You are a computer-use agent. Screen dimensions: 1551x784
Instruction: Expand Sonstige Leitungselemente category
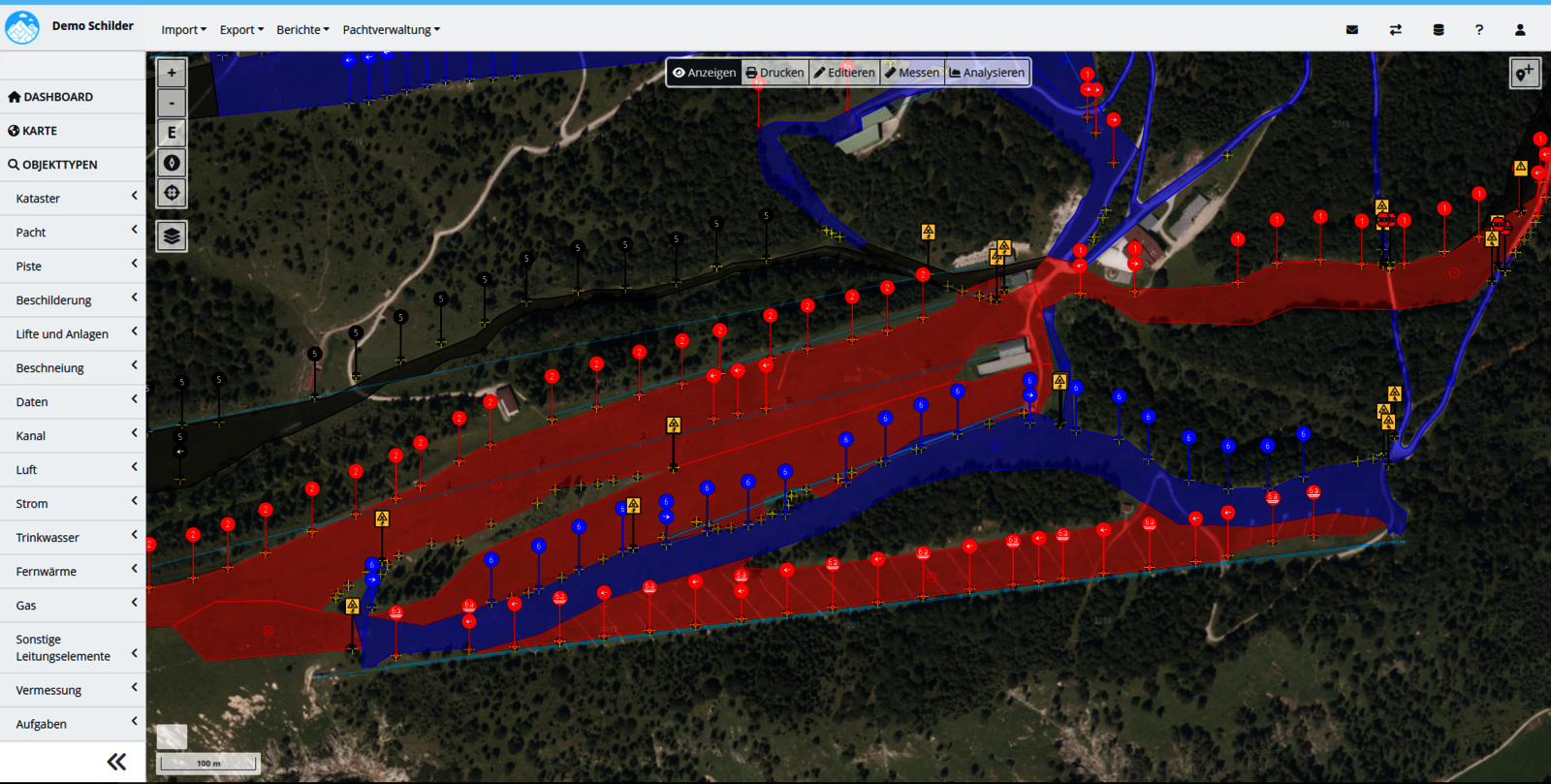73,647
